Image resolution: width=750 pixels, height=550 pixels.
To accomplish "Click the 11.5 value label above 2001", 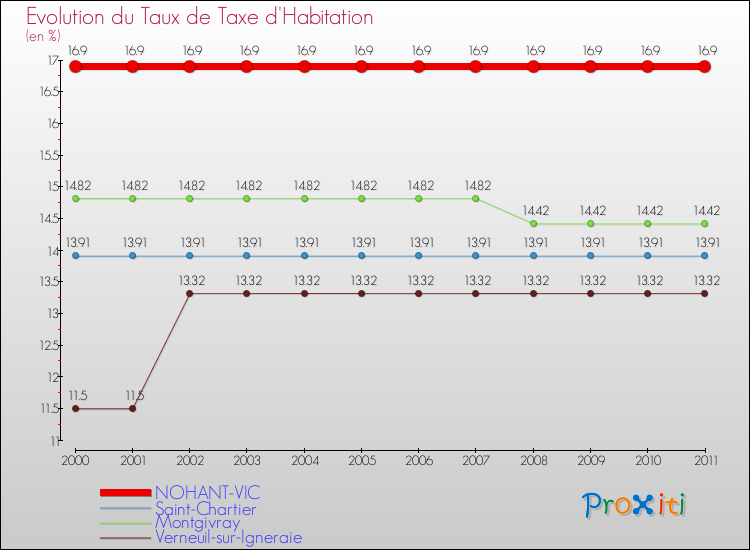I will point(134,395).
